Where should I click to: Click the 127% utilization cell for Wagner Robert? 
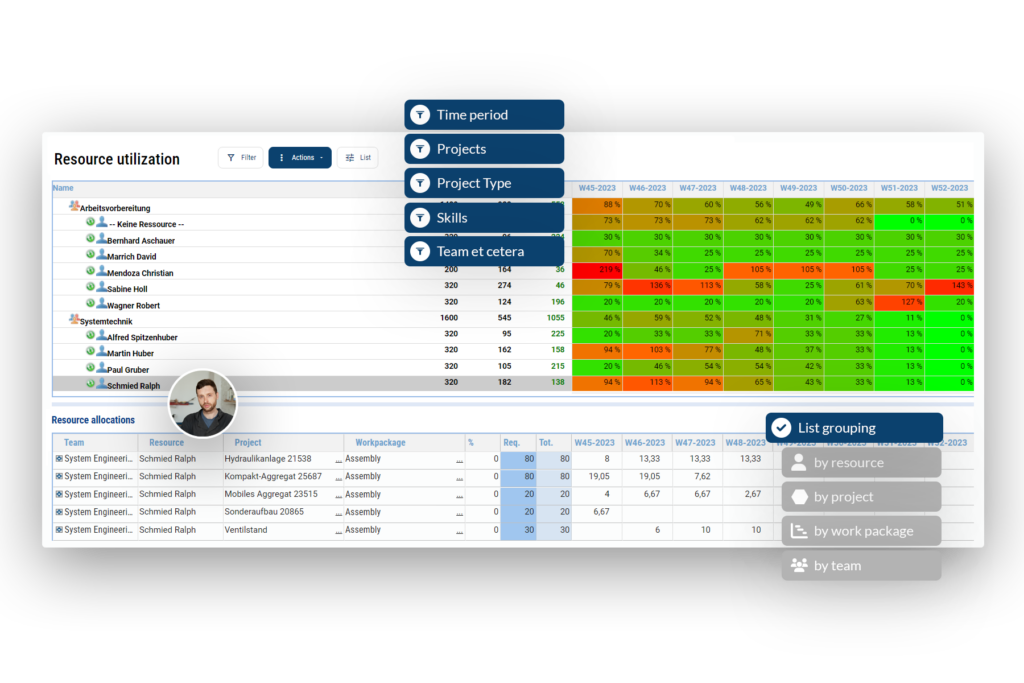[x=898, y=304]
